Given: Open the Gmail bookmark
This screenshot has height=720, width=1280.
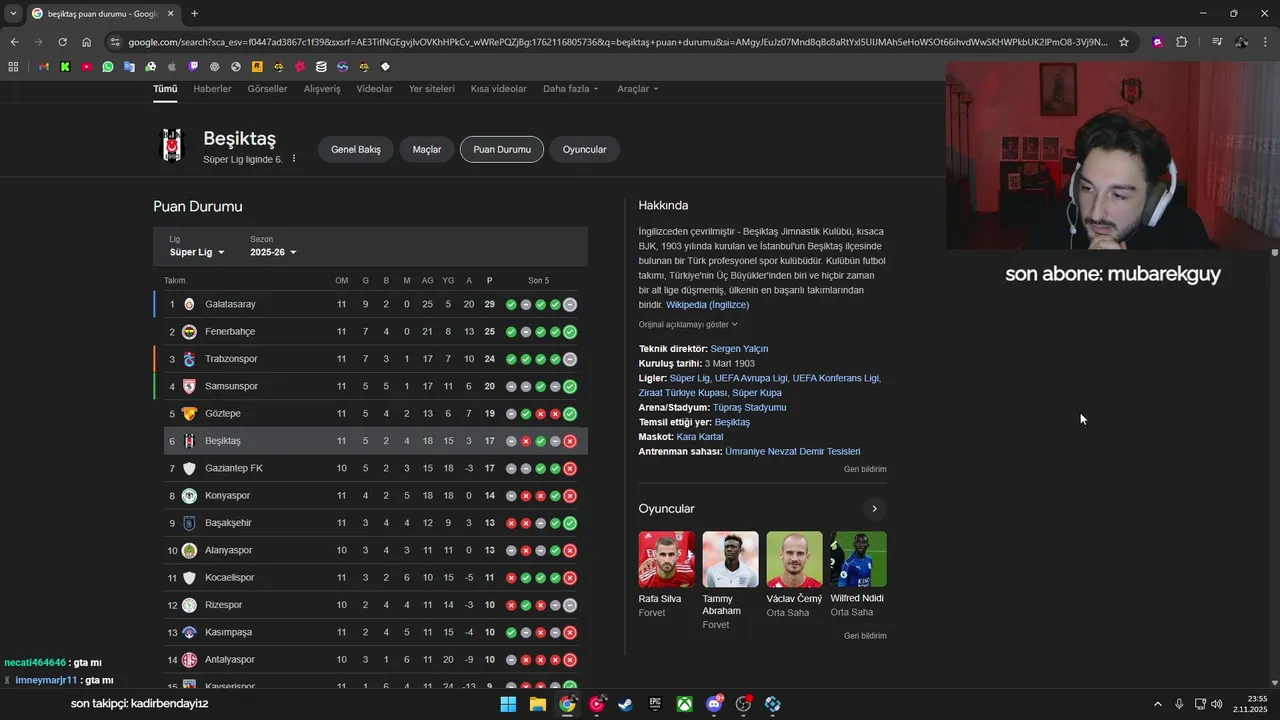Looking at the screenshot, I should pyautogui.click(x=44, y=67).
